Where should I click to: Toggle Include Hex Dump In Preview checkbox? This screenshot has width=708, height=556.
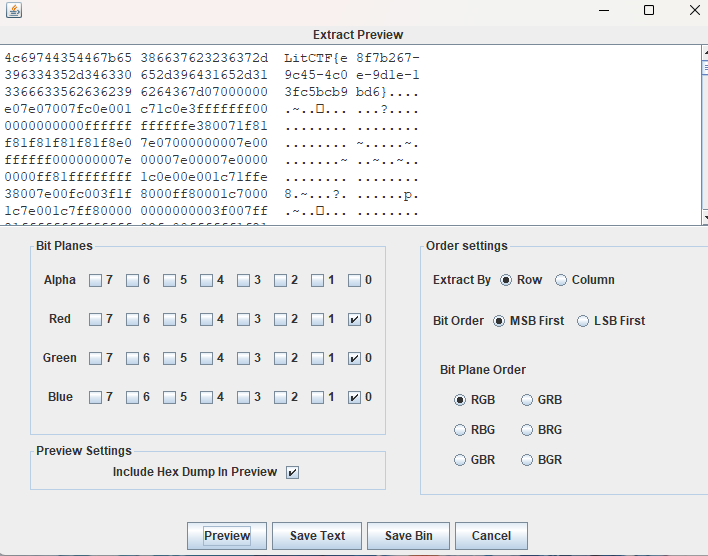(292, 472)
